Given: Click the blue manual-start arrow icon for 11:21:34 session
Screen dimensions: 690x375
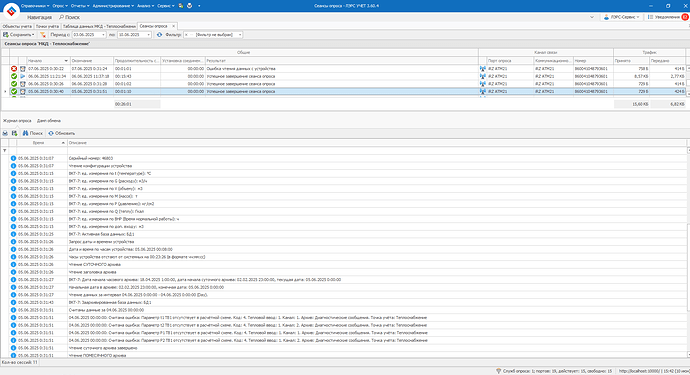Looking at the screenshot, I should point(22,76).
